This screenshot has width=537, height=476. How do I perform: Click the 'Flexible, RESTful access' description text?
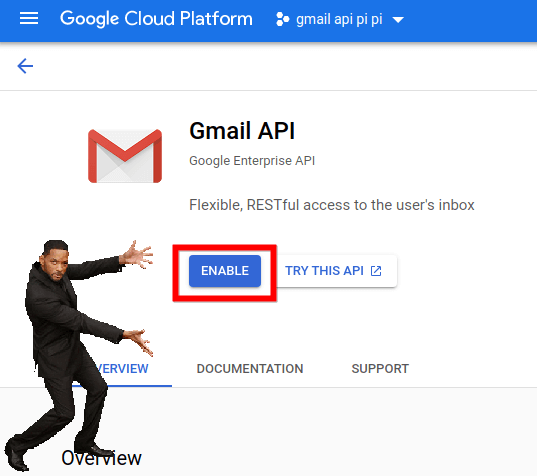tap(332, 205)
